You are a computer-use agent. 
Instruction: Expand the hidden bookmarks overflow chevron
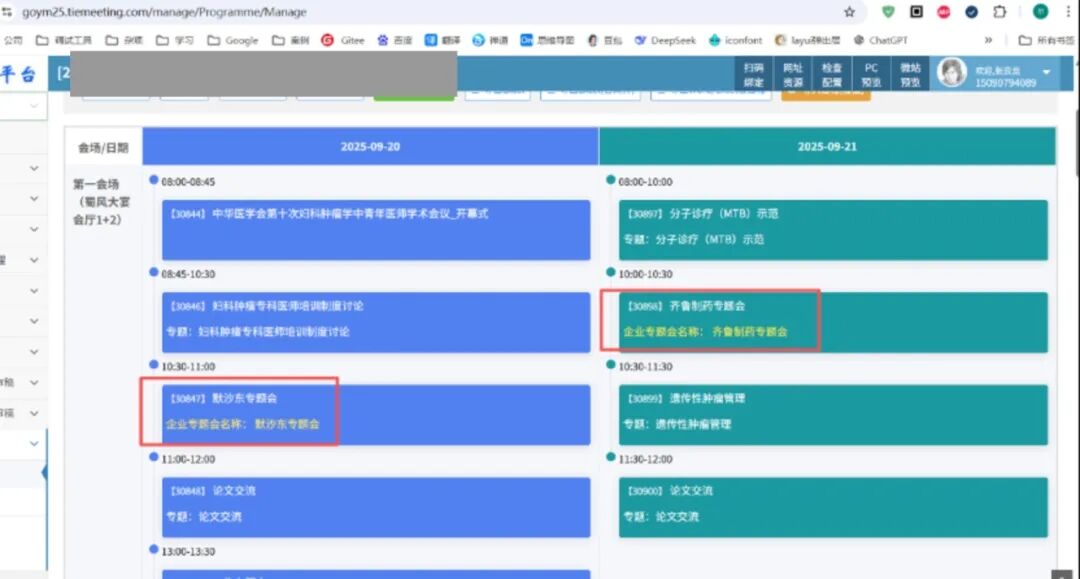point(988,41)
